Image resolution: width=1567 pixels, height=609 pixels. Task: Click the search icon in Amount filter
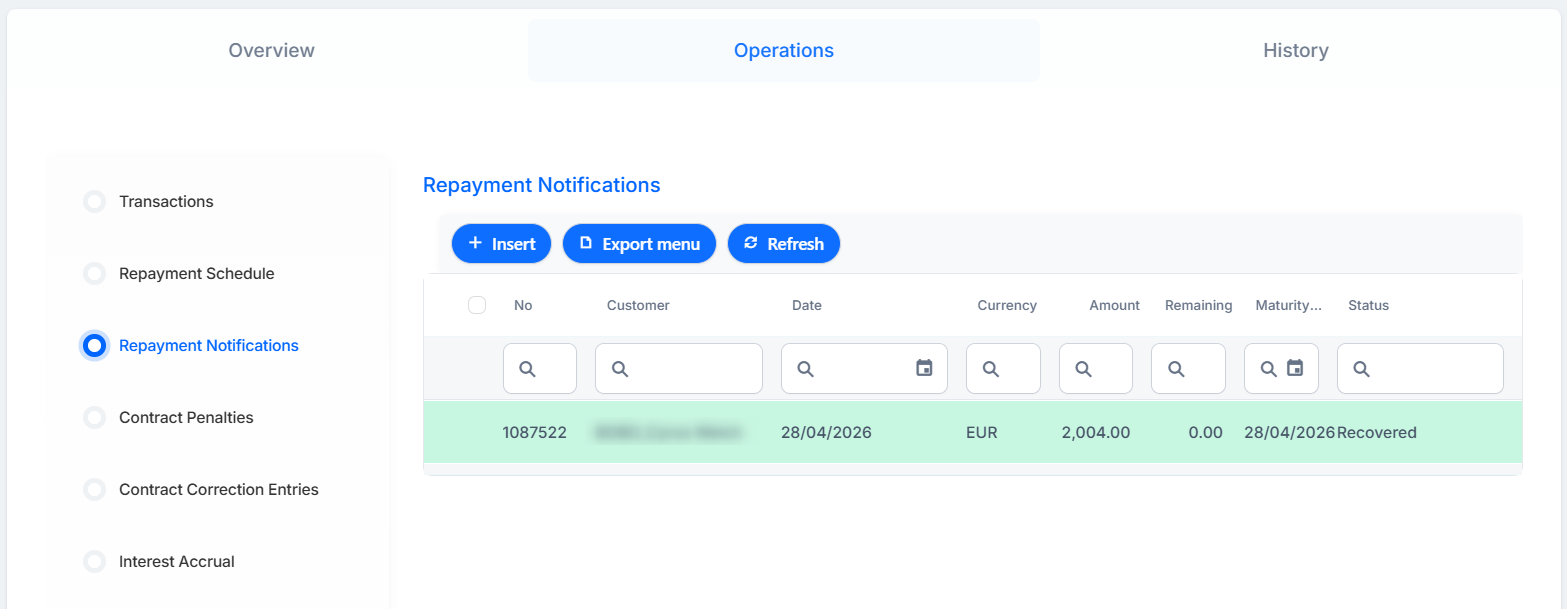pos(1083,369)
